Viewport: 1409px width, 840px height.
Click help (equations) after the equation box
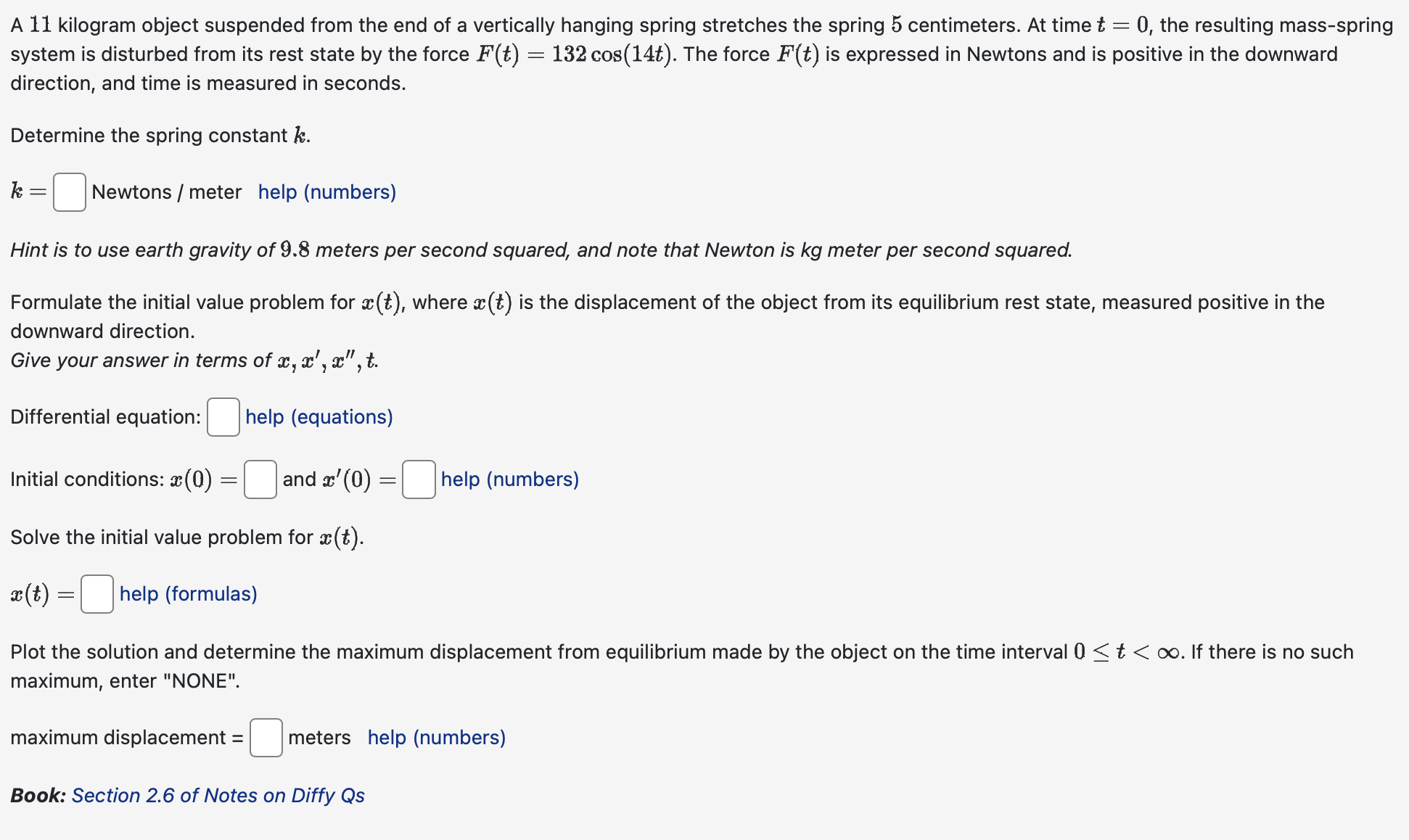pos(318,417)
